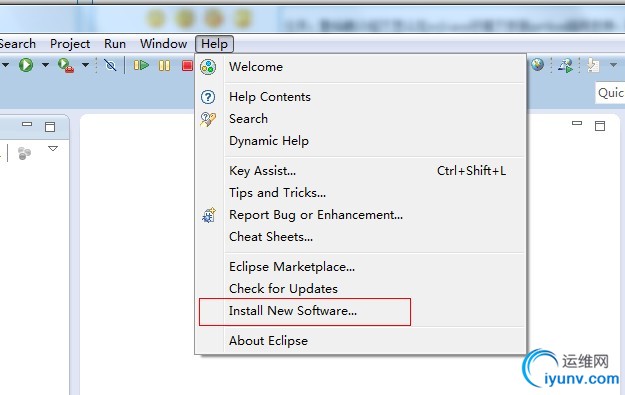Screen dimensions: 625x395
Task: Open dropdown arrow left of green Run icon
Action: click(6, 65)
